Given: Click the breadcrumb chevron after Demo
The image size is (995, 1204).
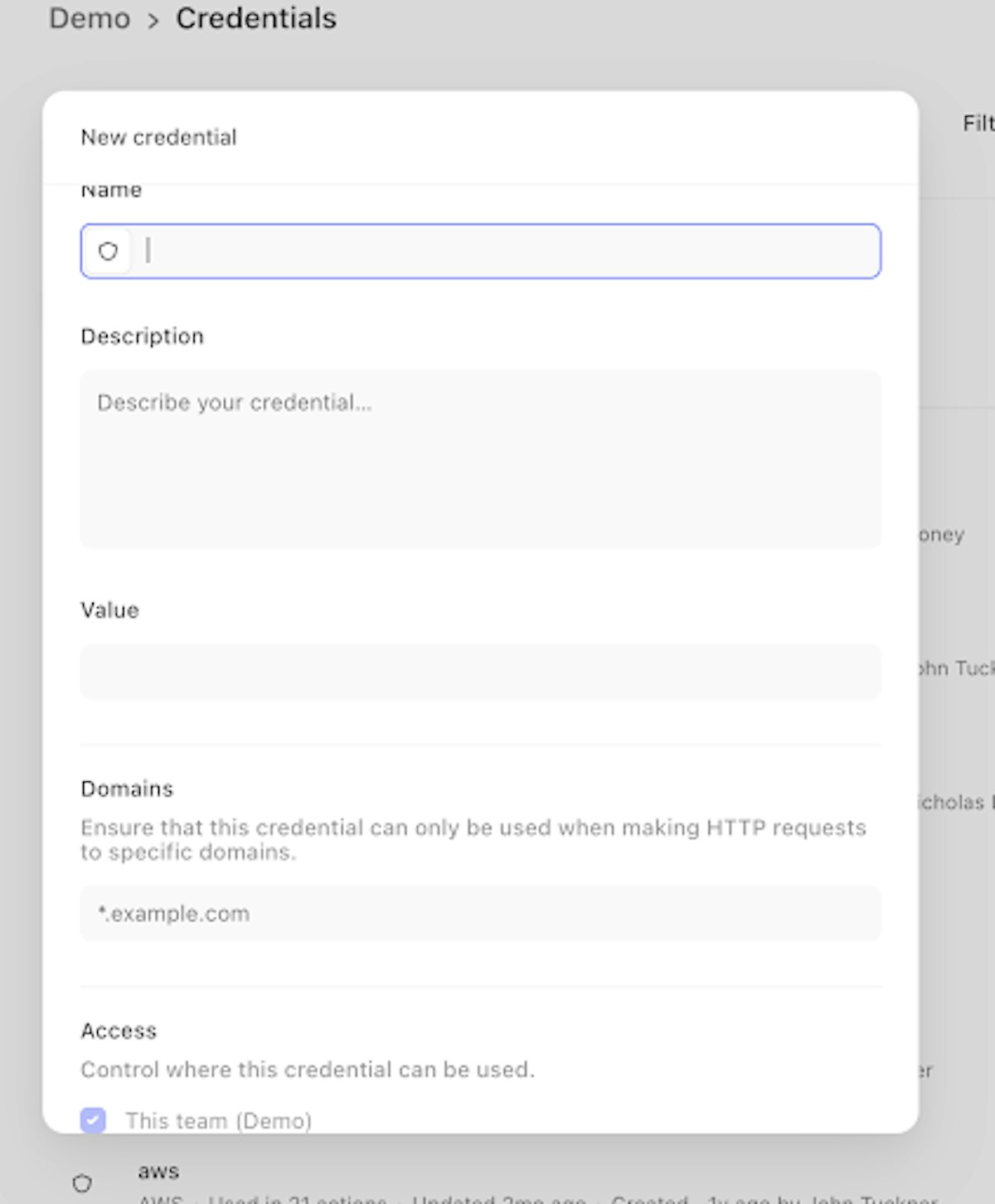Looking at the screenshot, I should click(153, 21).
